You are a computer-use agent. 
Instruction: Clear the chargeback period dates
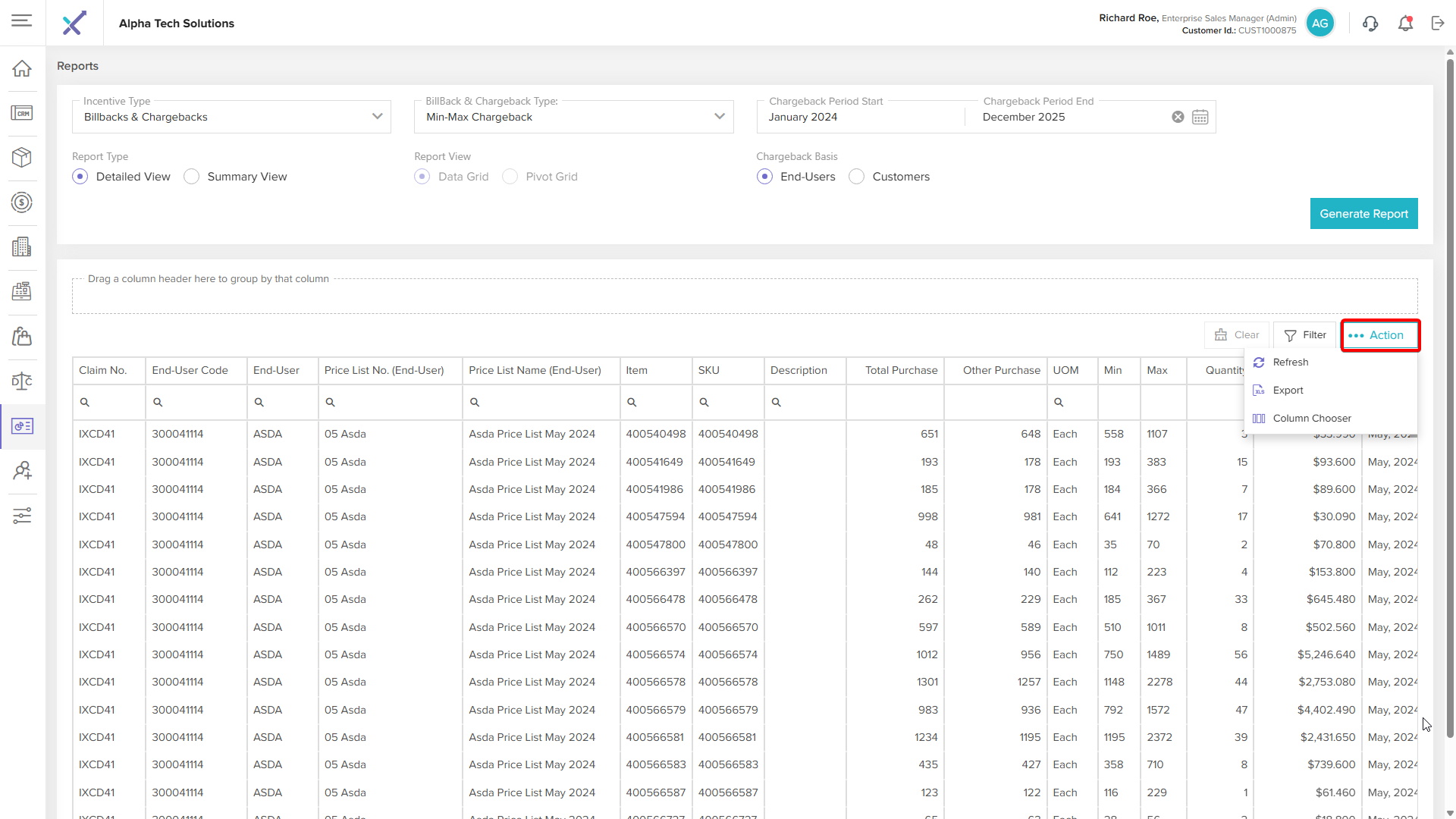point(1178,118)
